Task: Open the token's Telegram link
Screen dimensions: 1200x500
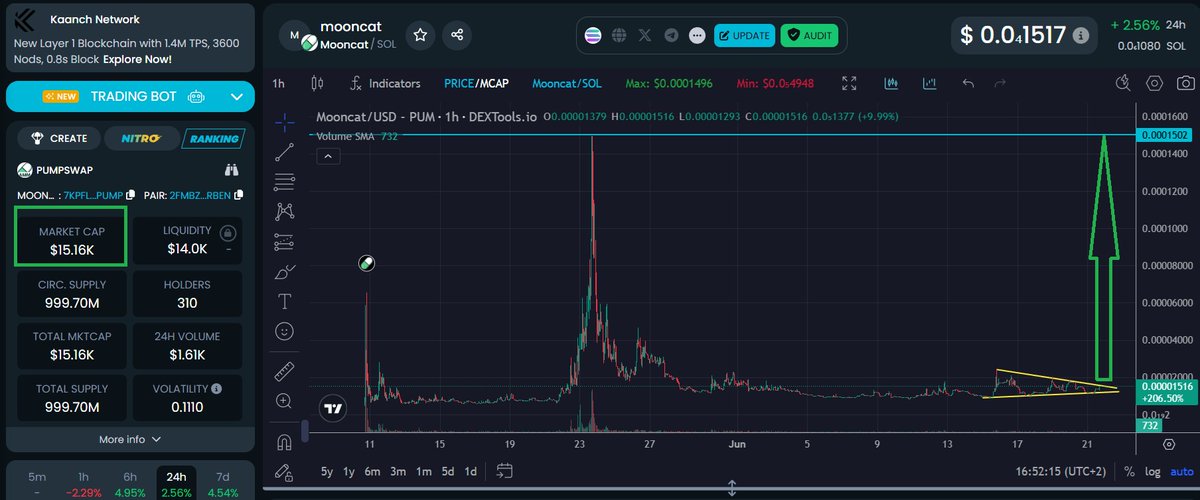Action: 671,35
